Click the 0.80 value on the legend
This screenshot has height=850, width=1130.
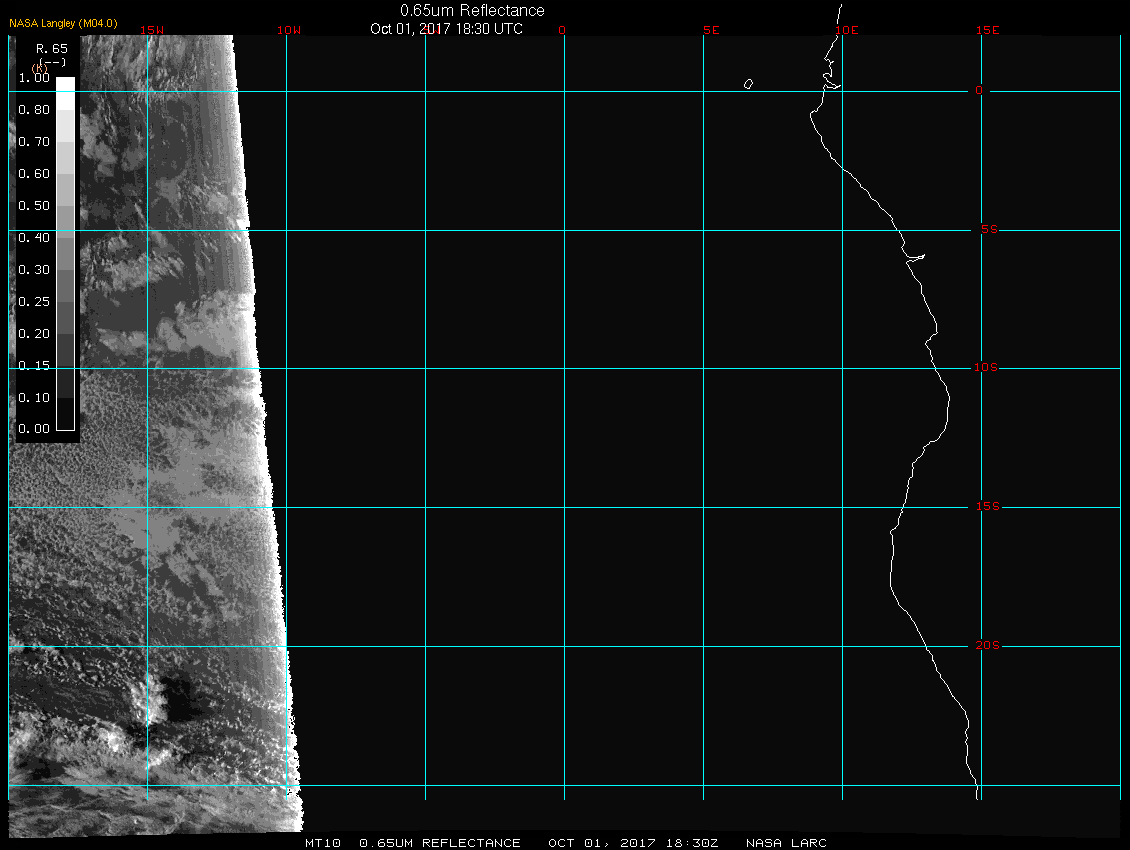34,110
